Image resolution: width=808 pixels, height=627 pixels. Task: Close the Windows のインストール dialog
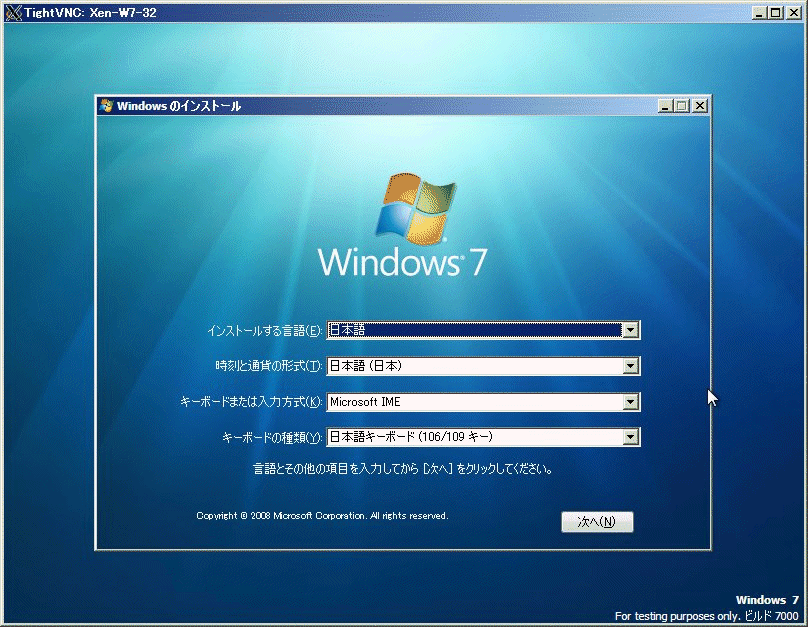[x=700, y=106]
